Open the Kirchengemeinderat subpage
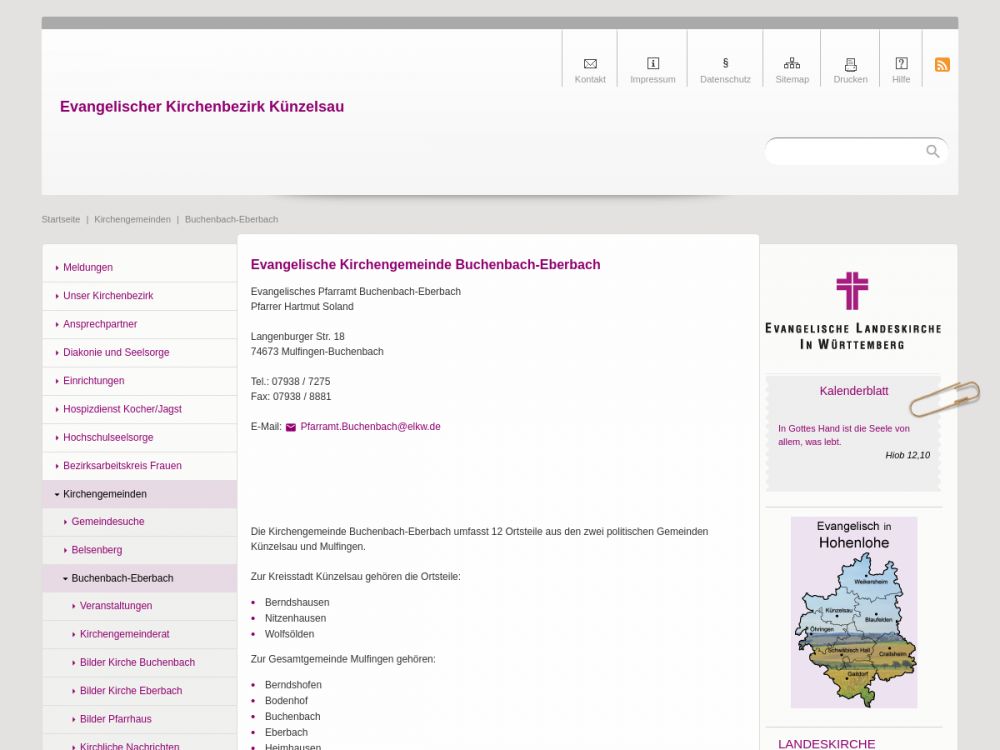 point(124,634)
